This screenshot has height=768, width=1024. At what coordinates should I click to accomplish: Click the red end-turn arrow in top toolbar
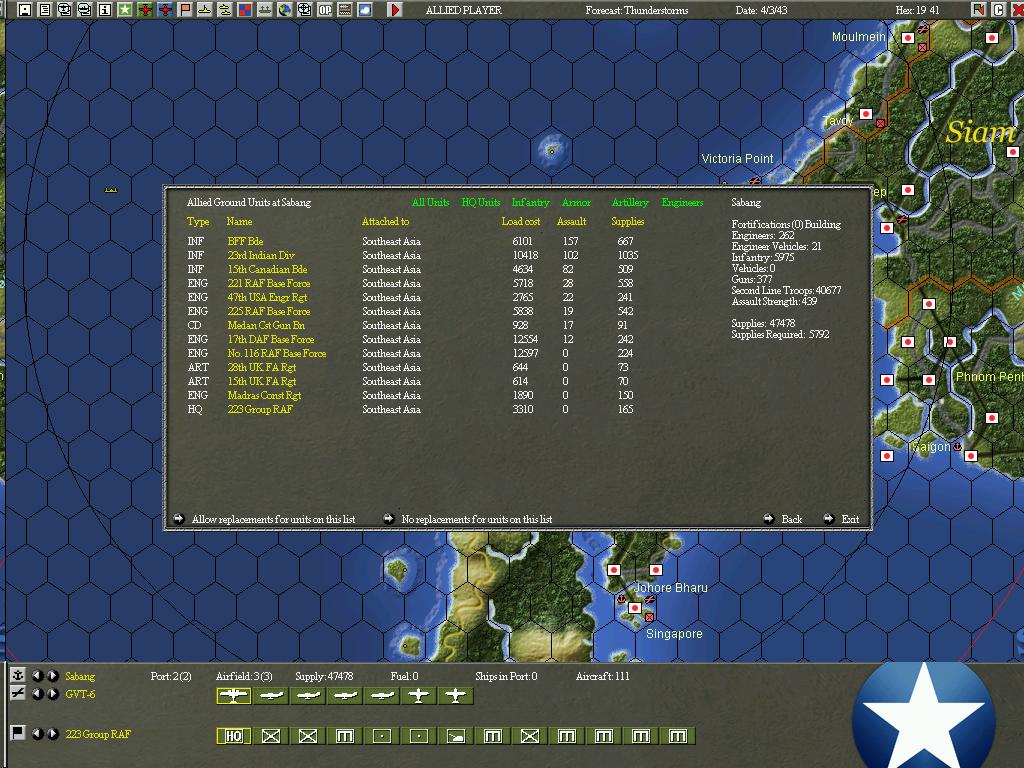pyautogui.click(x=394, y=10)
